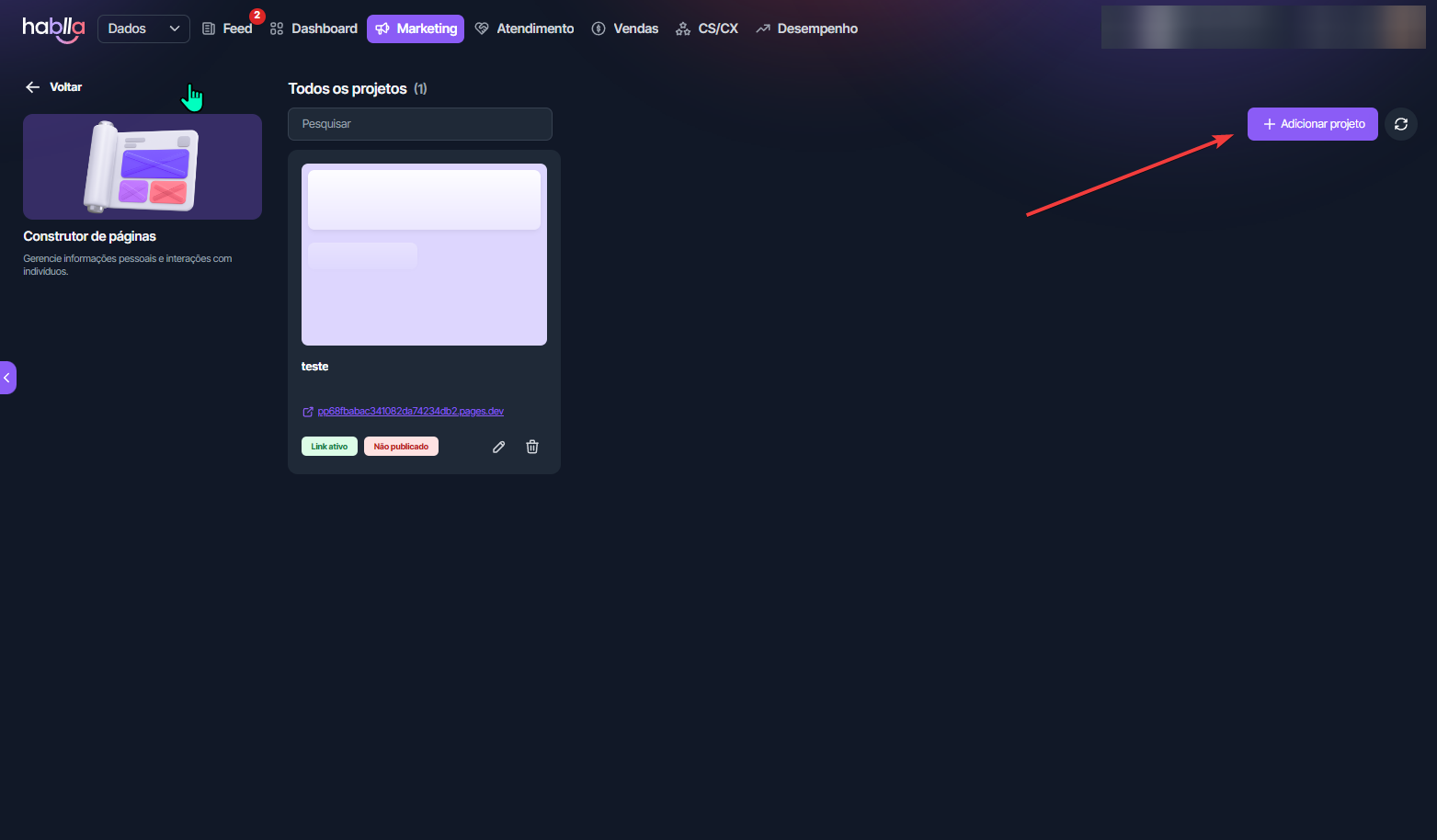Viewport: 1437px width, 840px height.
Task: Click the back arrow icon beside Voltar
Action: click(x=33, y=87)
